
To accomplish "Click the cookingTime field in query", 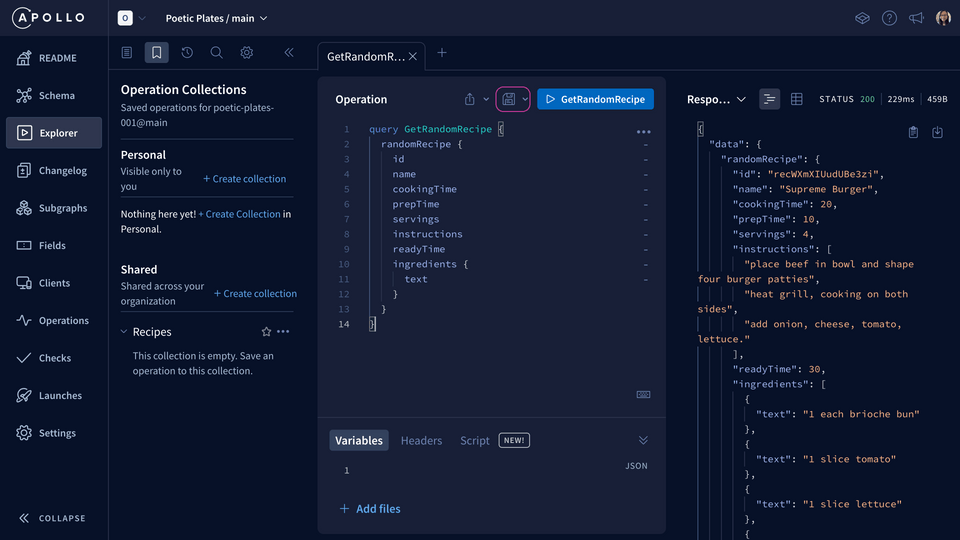I will 424,189.
